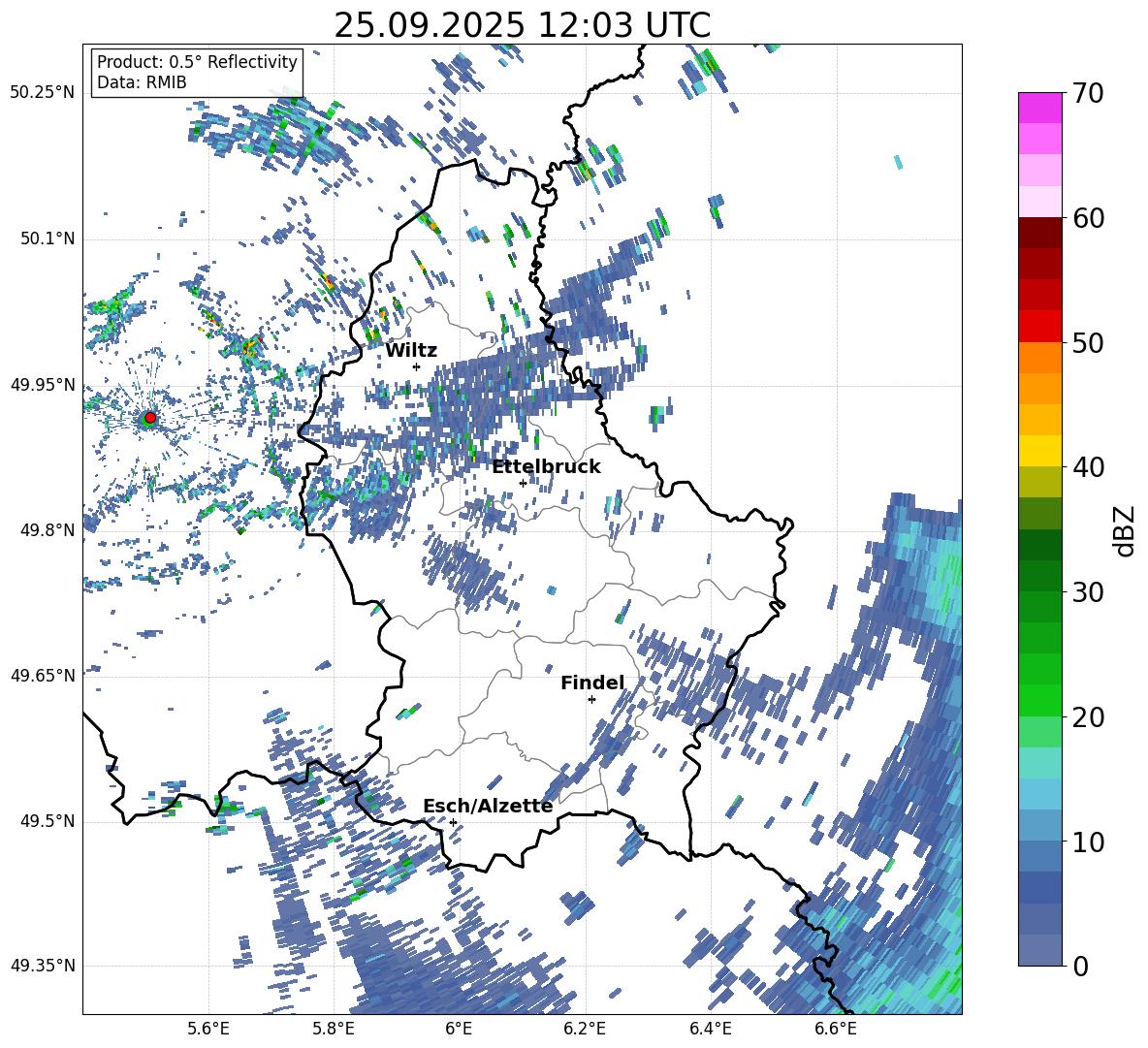
Task: Click the 50.25°N latitude label
Action: pyautogui.click(x=43, y=93)
